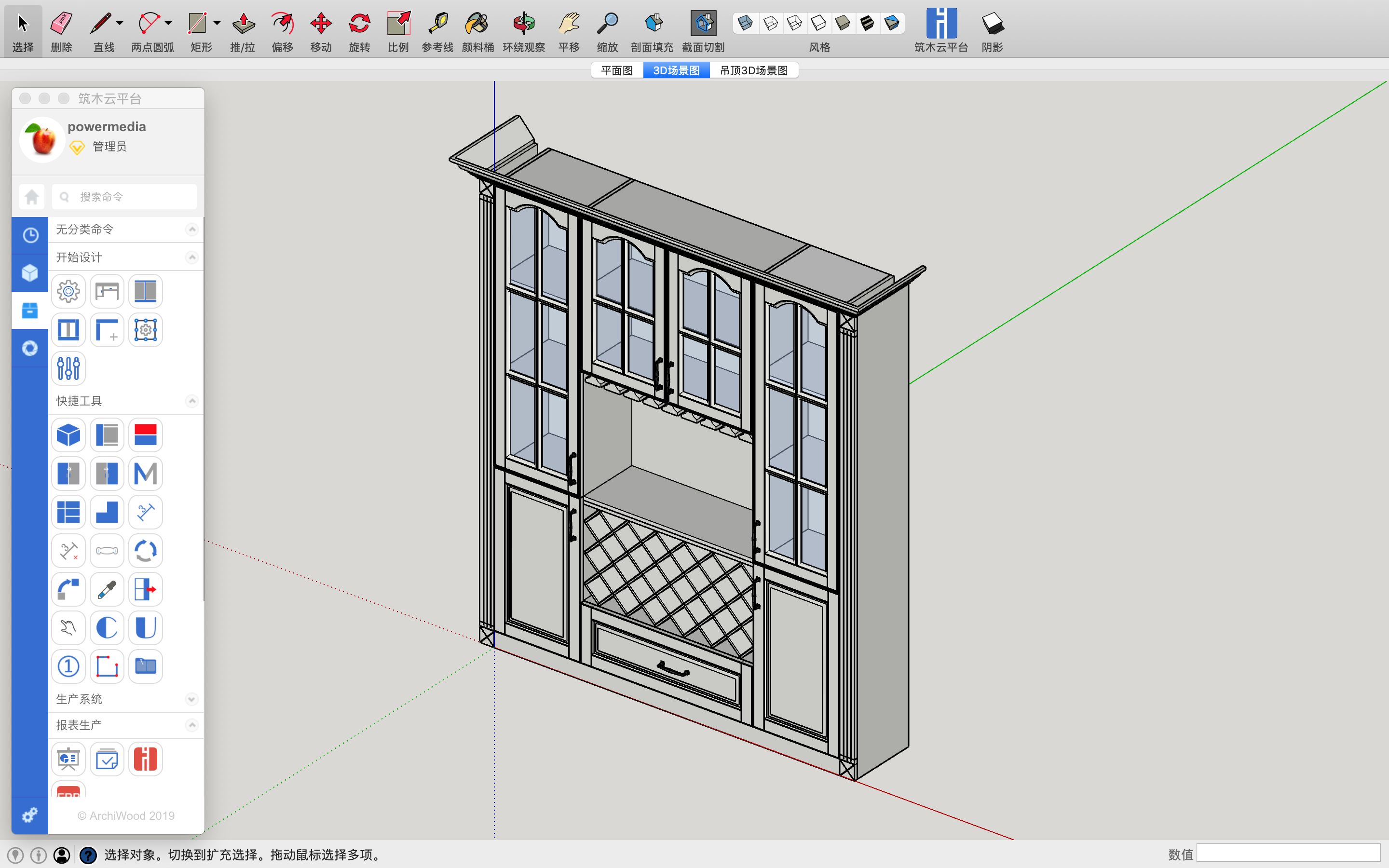Viewport: 1389px width, 868px height.
Task: Click the red and blue panel icon
Action: (145, 434)
